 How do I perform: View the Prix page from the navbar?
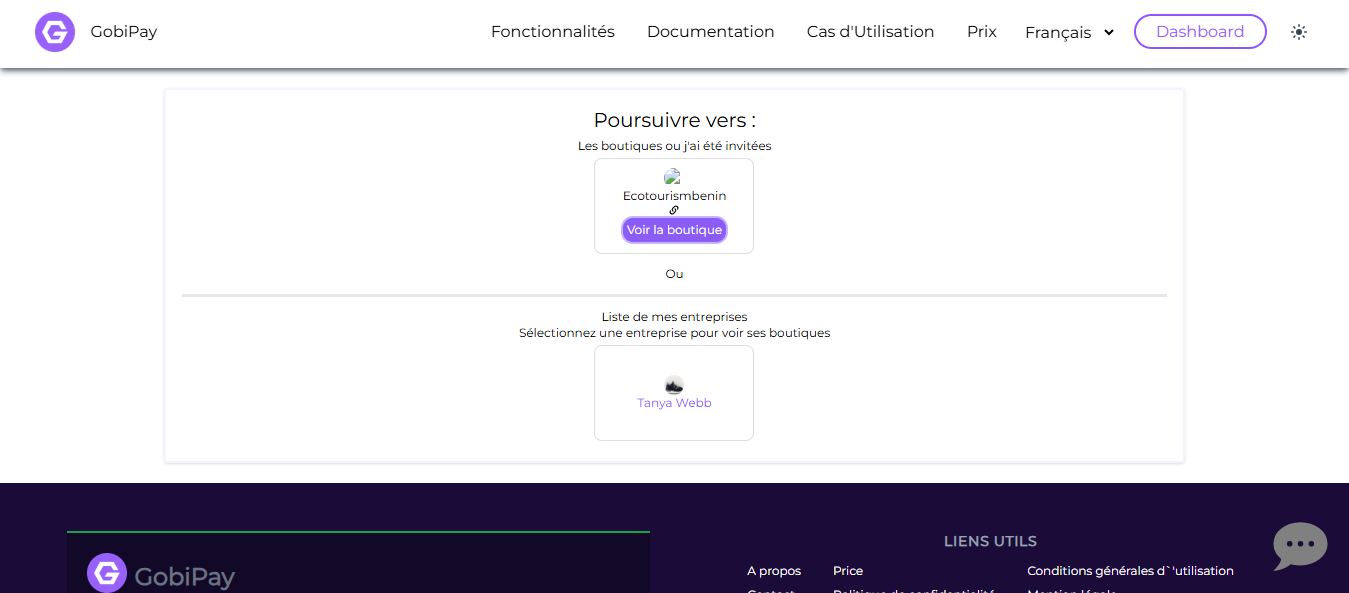point(981,31)
